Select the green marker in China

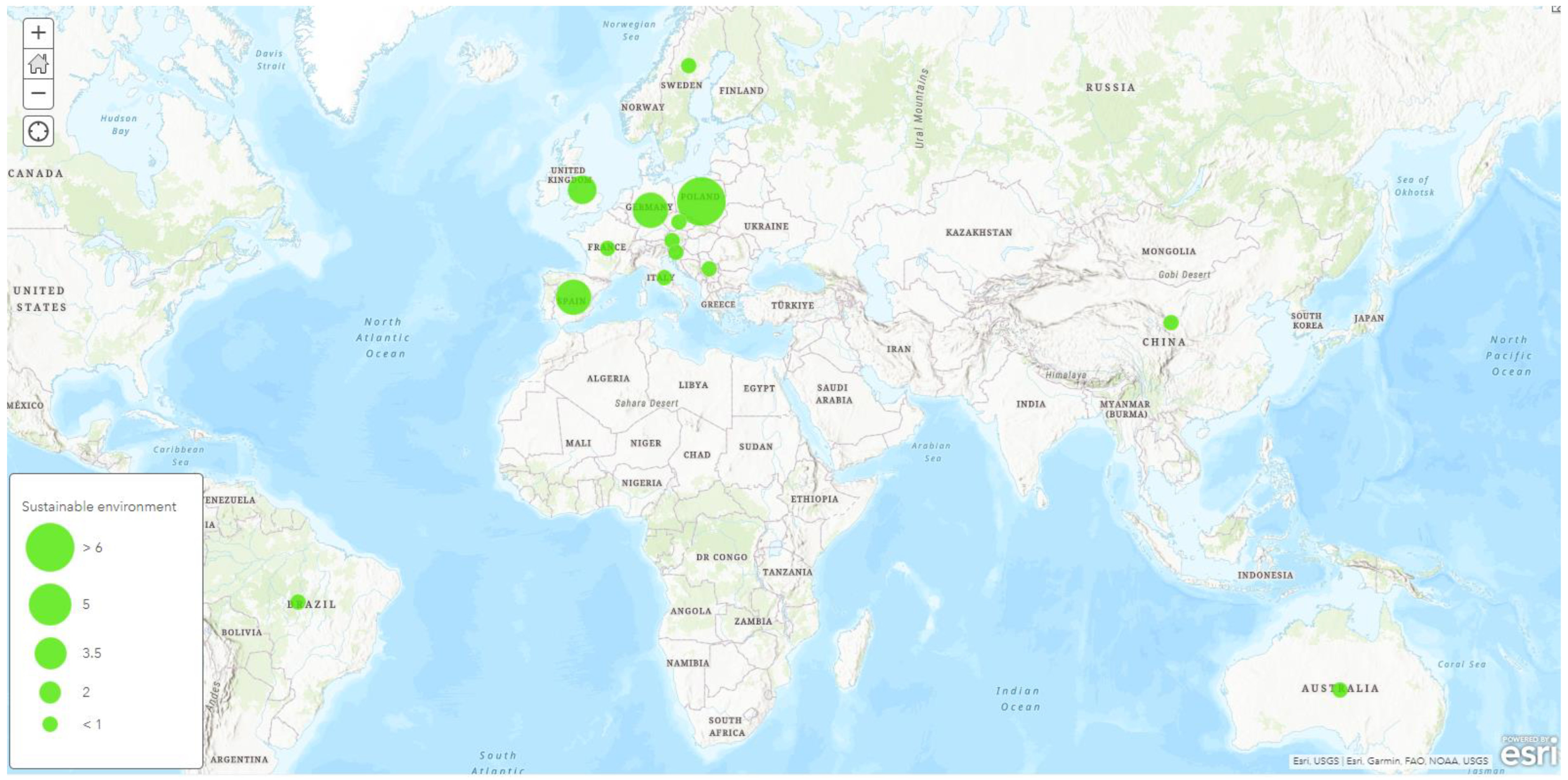(x=1171, y=322)
